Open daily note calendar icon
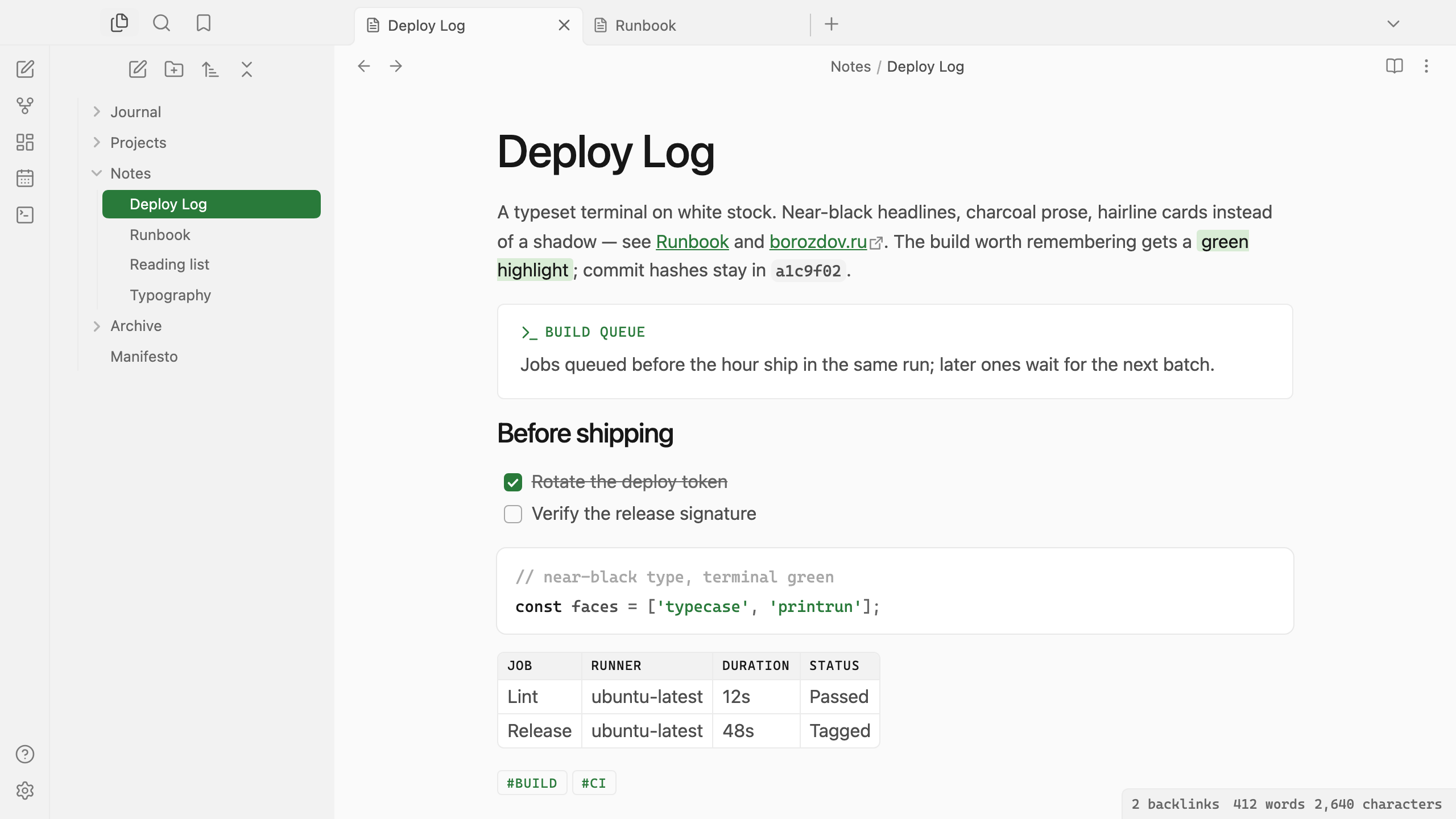The image size is (1456, 819). pyautogui.click(x=25, y=179)
